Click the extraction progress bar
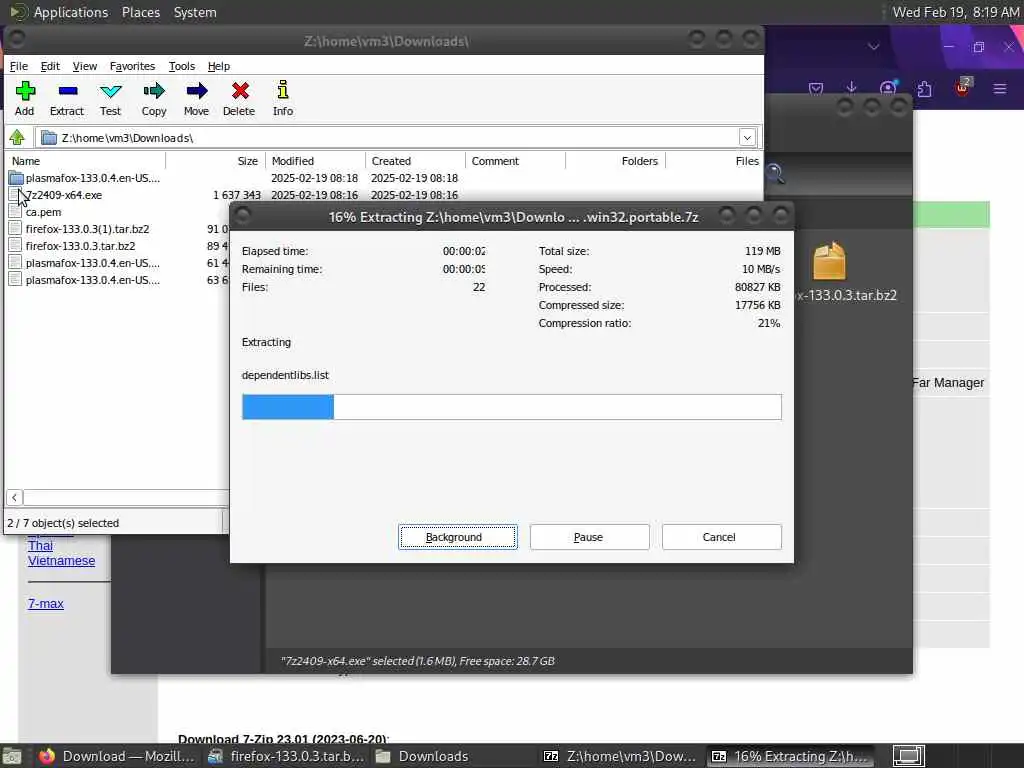The image size is (1024, 768). [x=512, y=407]
